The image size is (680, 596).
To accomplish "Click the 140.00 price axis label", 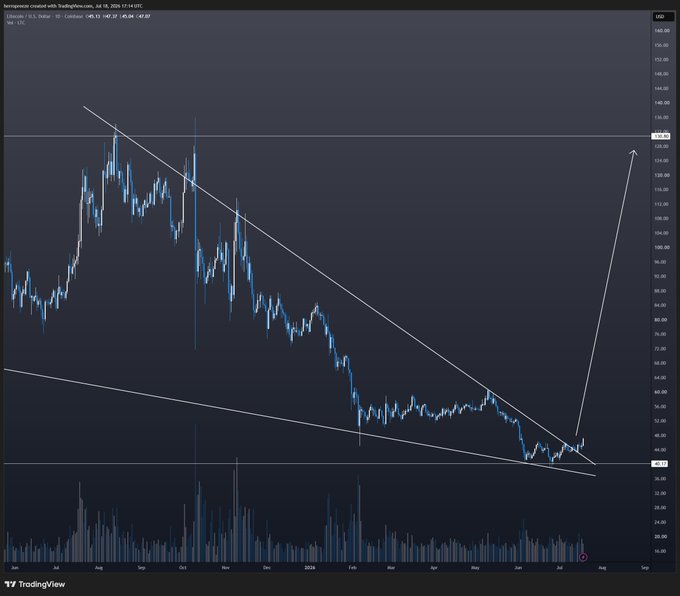I will 661,103.
